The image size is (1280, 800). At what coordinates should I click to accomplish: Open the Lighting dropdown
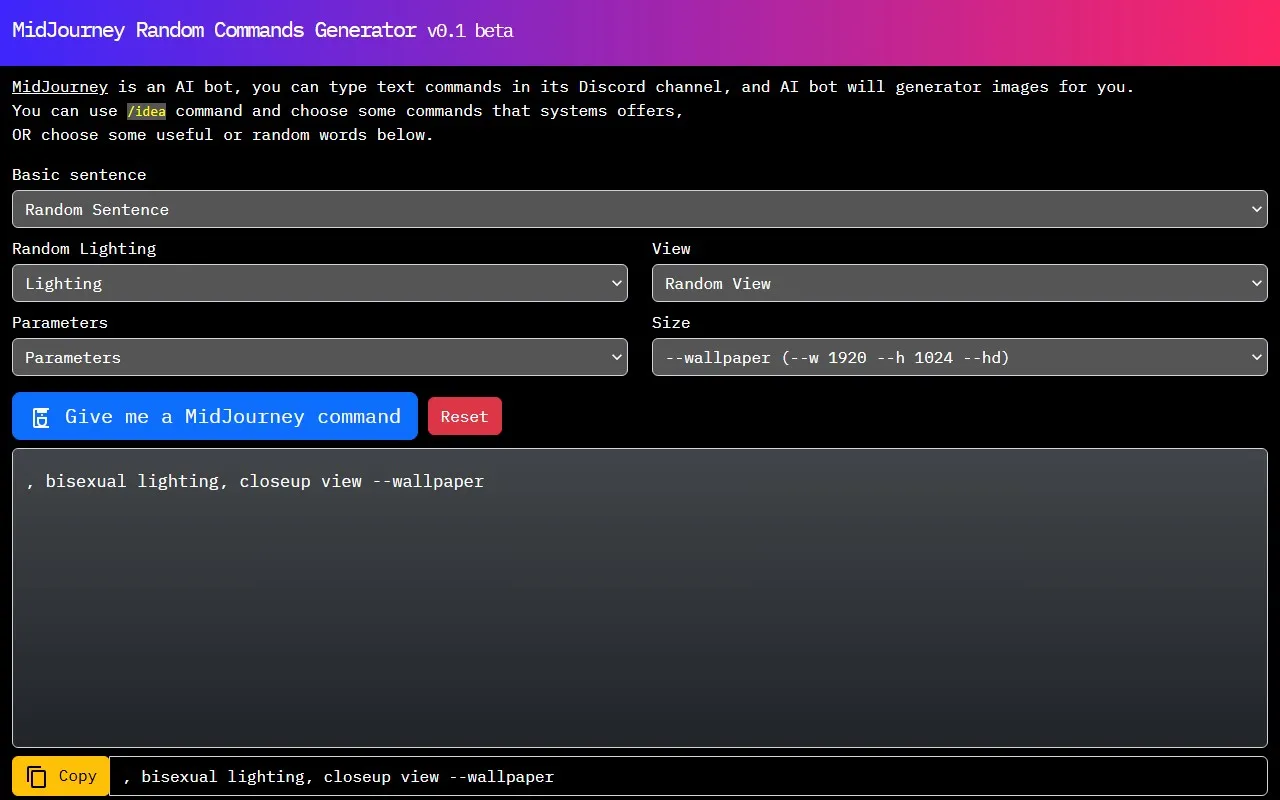(x=320, y=283)
